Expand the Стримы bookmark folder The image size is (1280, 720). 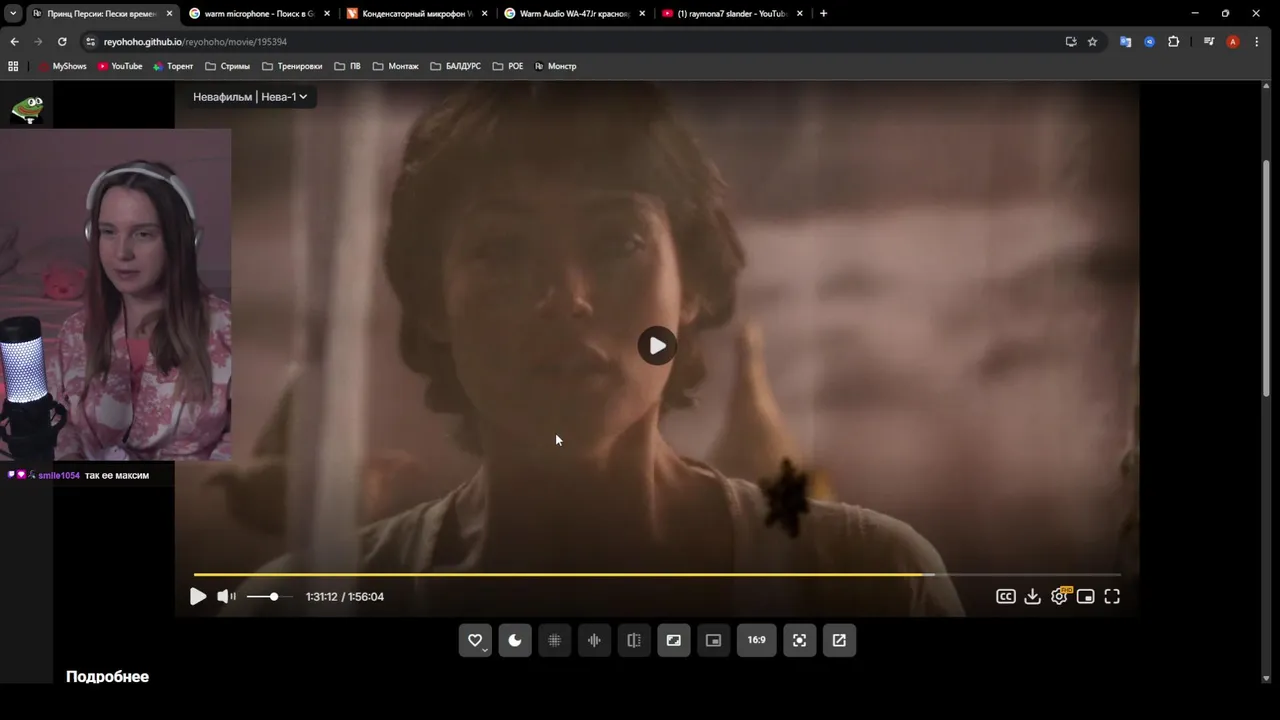[227, 66]
